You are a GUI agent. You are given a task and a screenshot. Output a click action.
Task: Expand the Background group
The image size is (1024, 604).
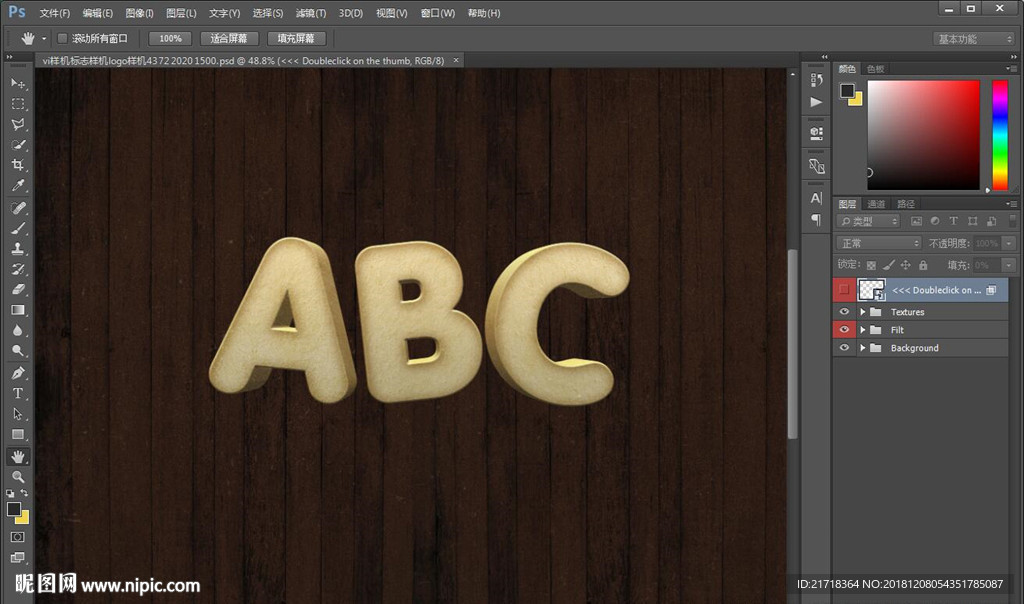pyautogui.click(x=863, y=348)
